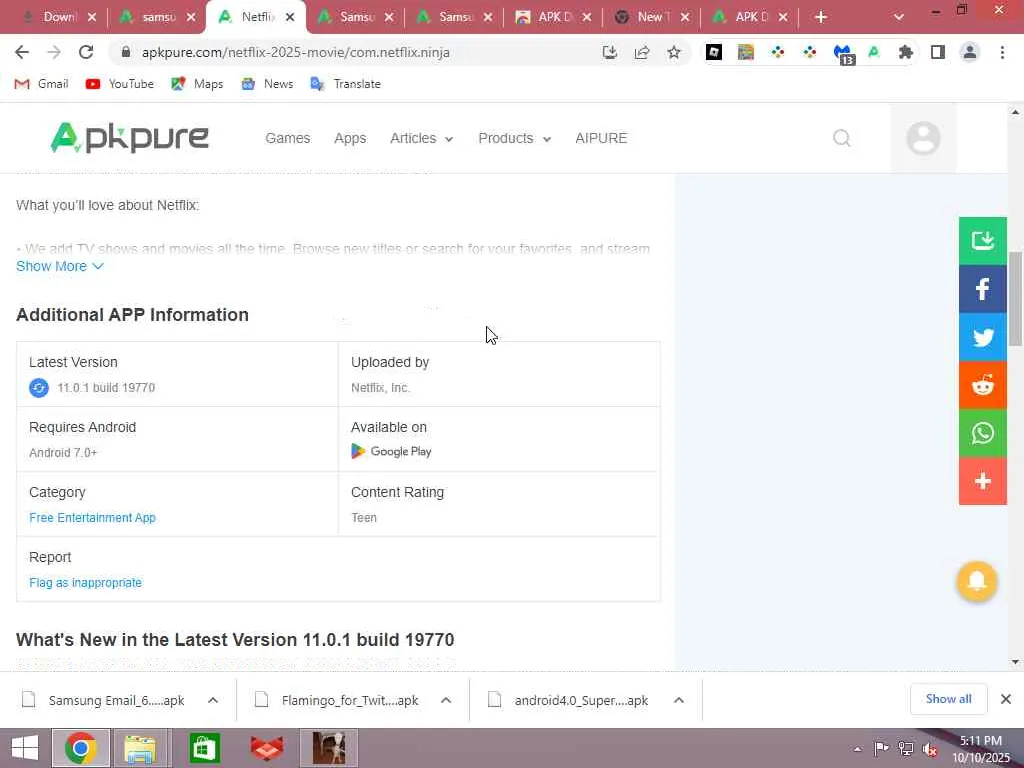The image size is (1024, 768).
Task: Open more share options plus button
Action: pyautogui.click(x=982, y=481)
